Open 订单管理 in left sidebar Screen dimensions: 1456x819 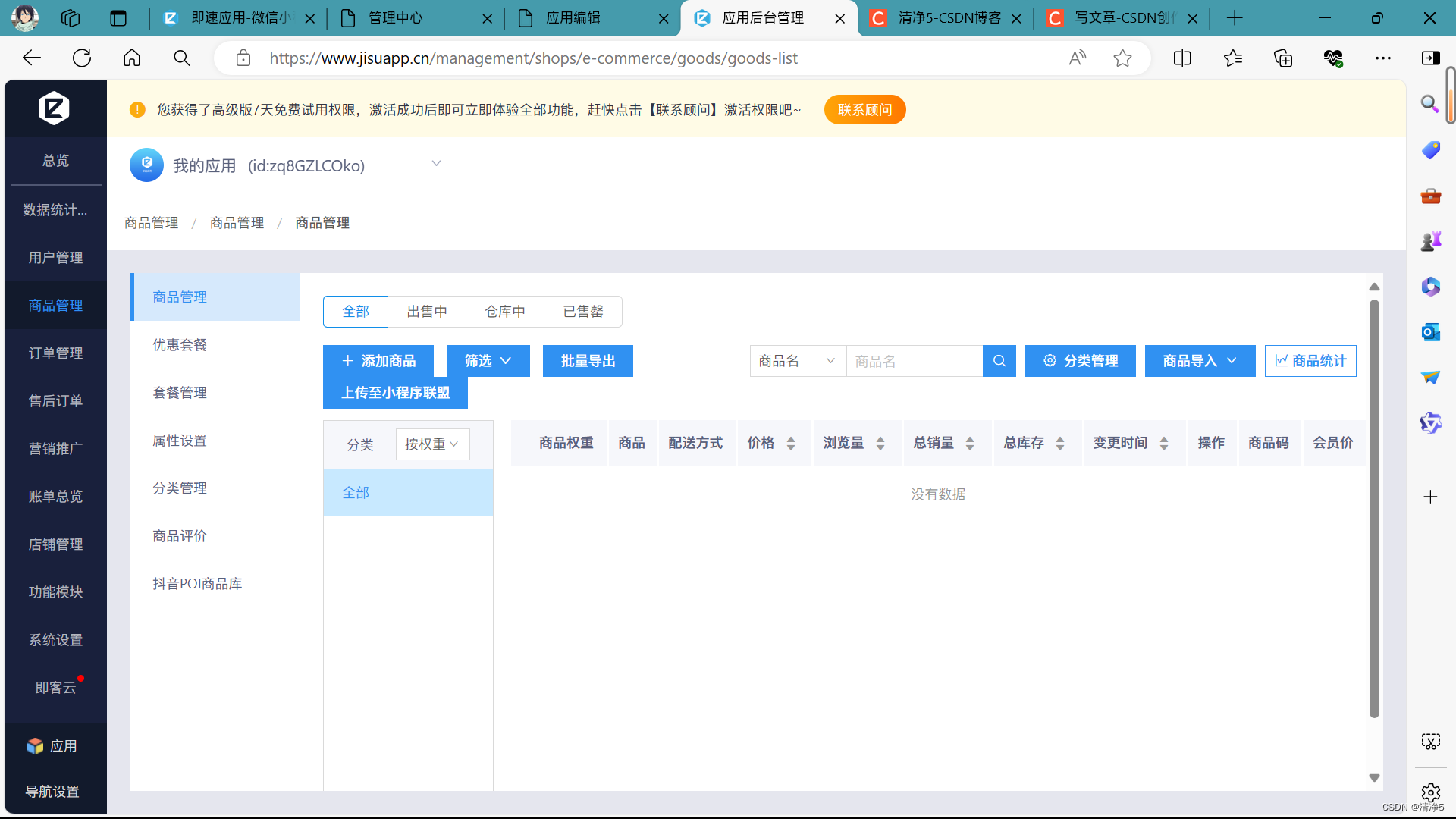click(55, 353)
